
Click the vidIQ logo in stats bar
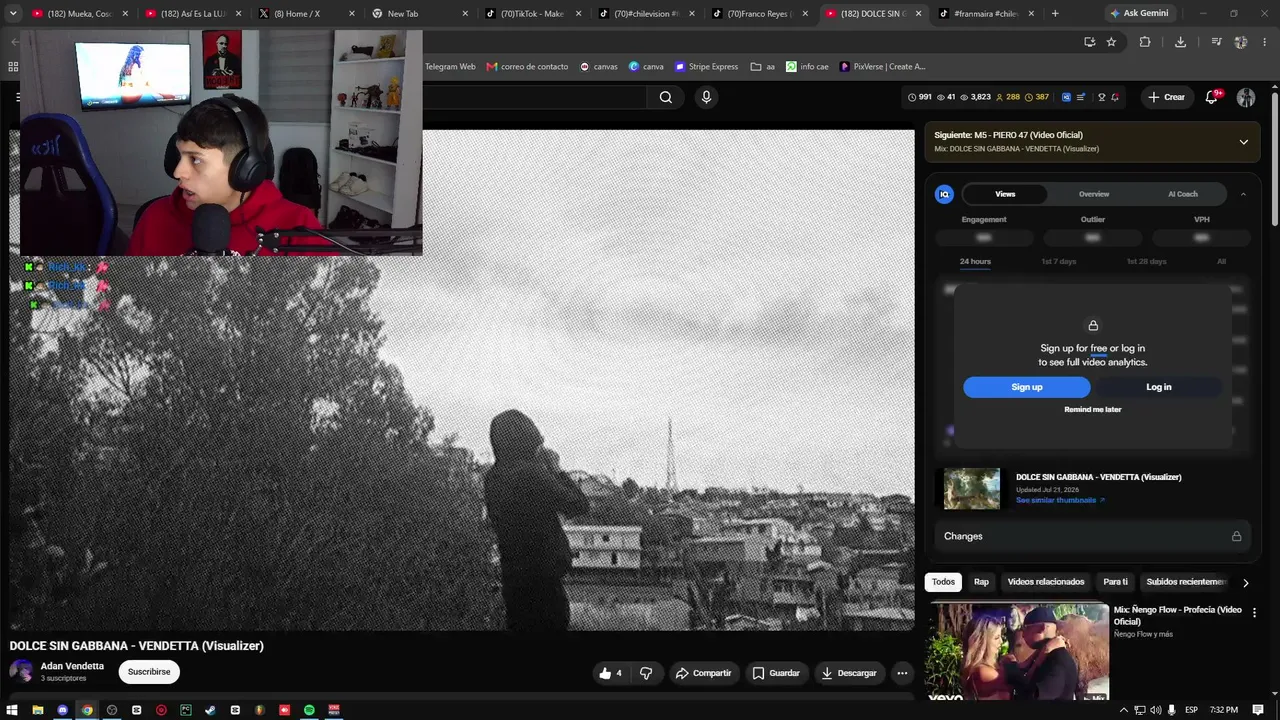point(1066,97)
